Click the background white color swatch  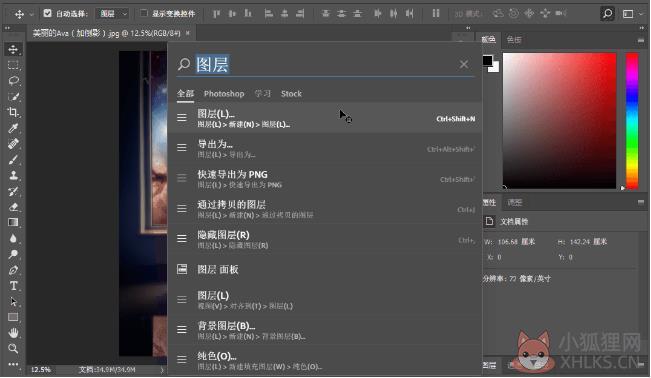click(495, 68)
